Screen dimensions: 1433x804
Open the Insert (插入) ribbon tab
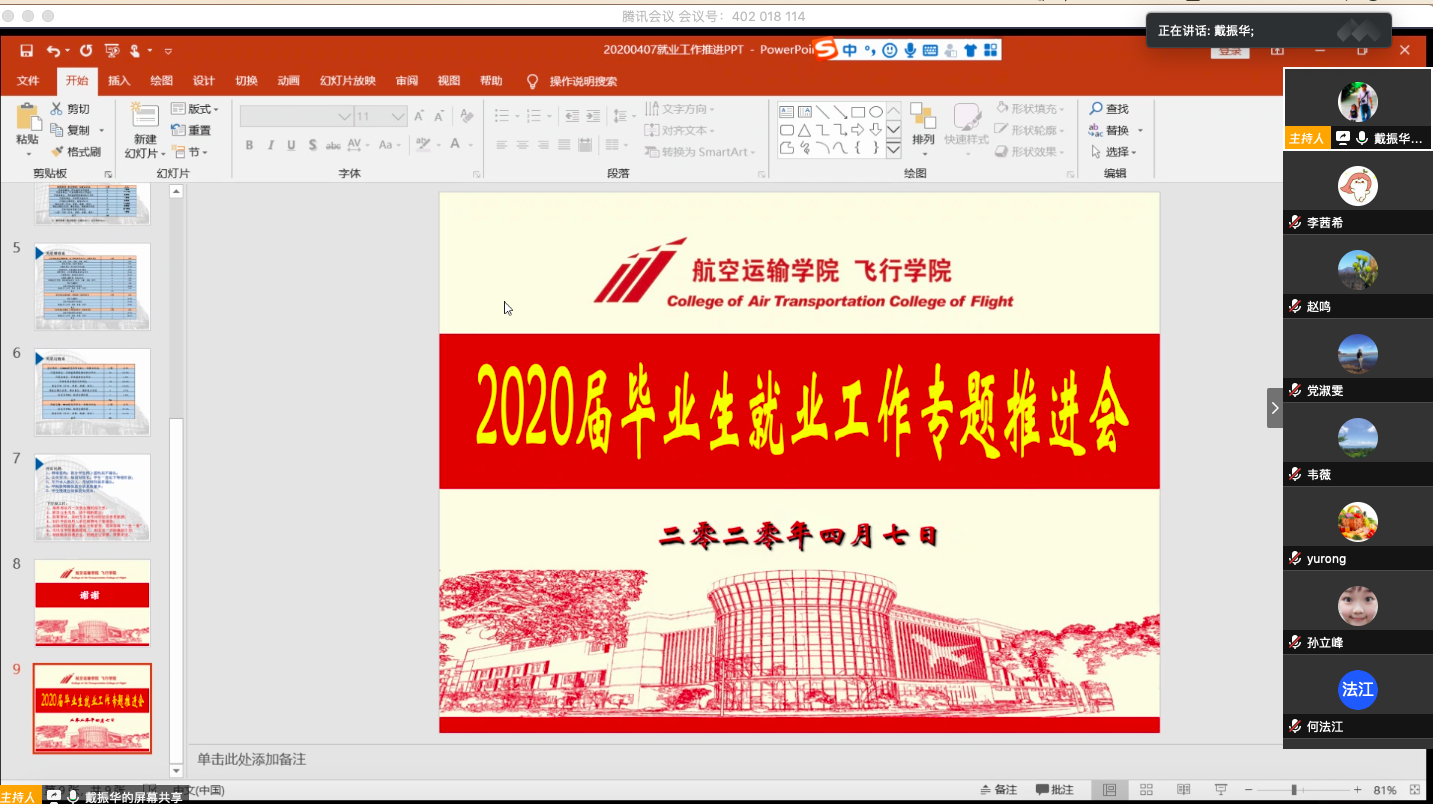coord(119,81)
